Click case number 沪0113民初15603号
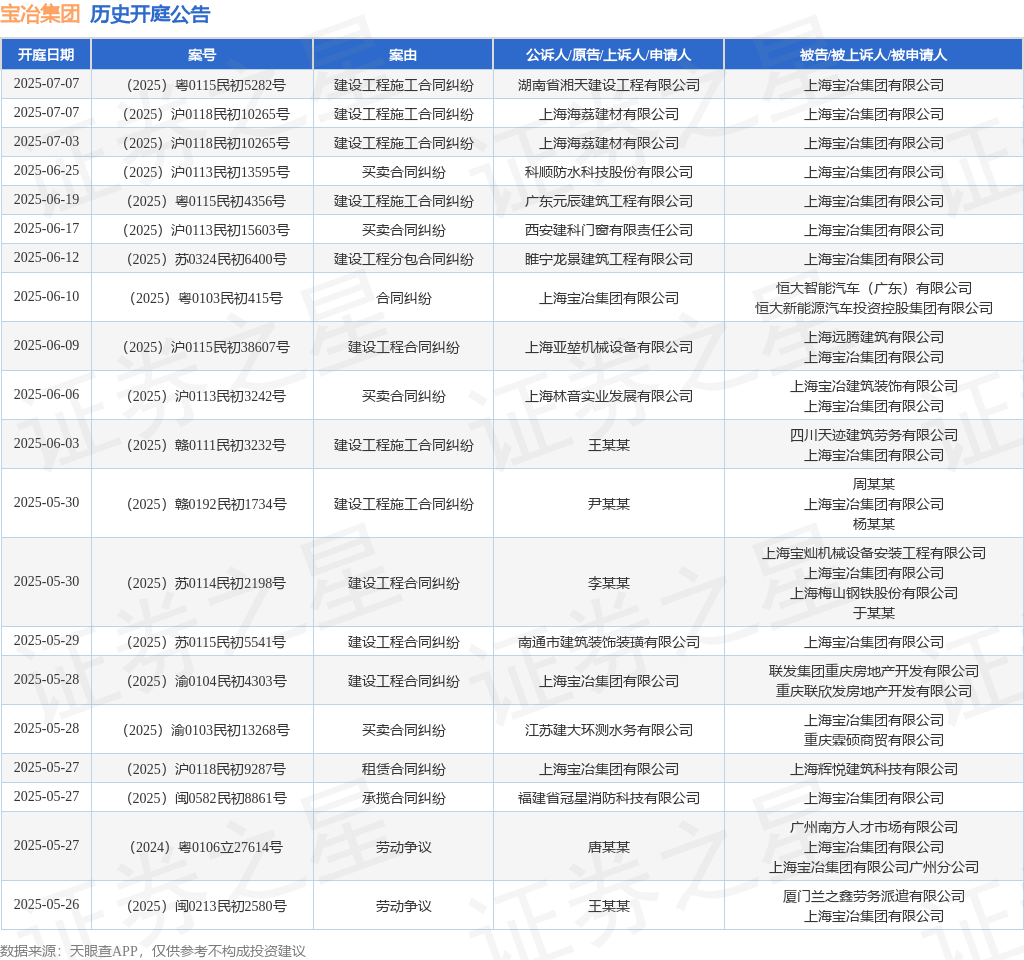This screenshot has width=1024, height=960. pos(206,231)
